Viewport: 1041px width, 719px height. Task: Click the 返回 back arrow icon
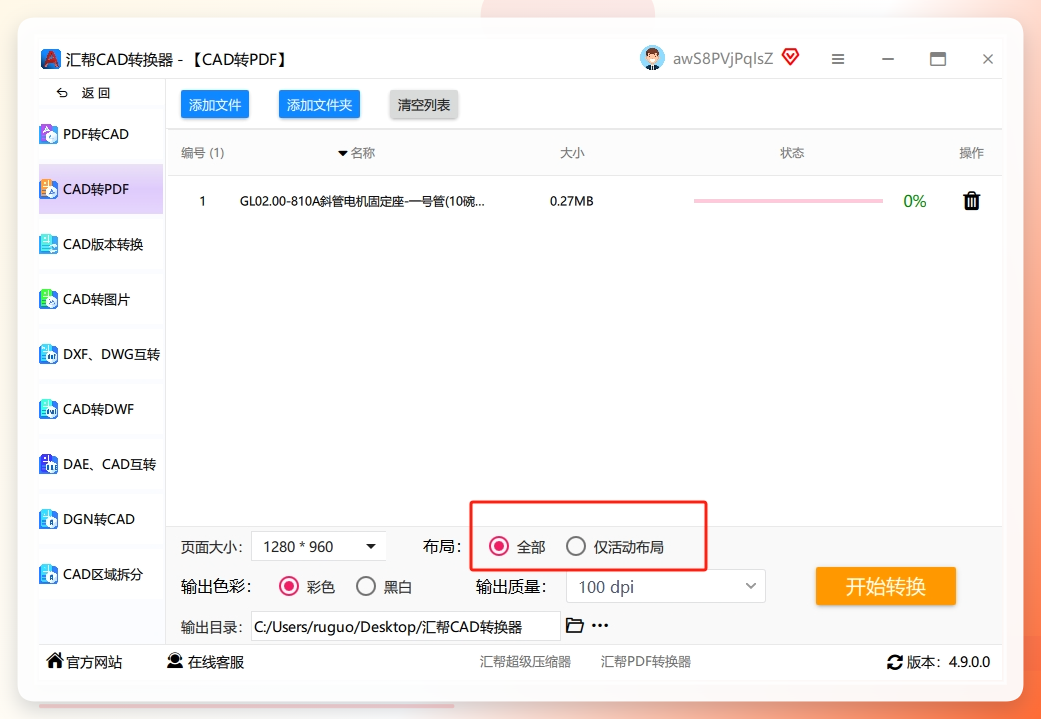pyautogui.click(x=62, y=93)
